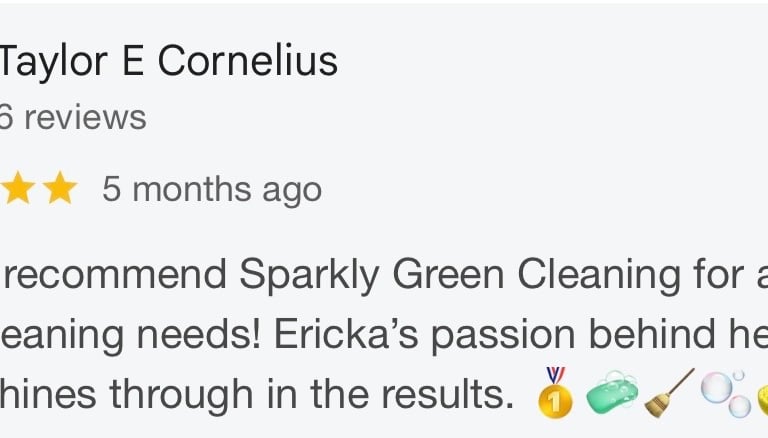The height and width of the screenshot is (438, 768).
Task: Click the word "through" in last line
Action: (181, 395)
